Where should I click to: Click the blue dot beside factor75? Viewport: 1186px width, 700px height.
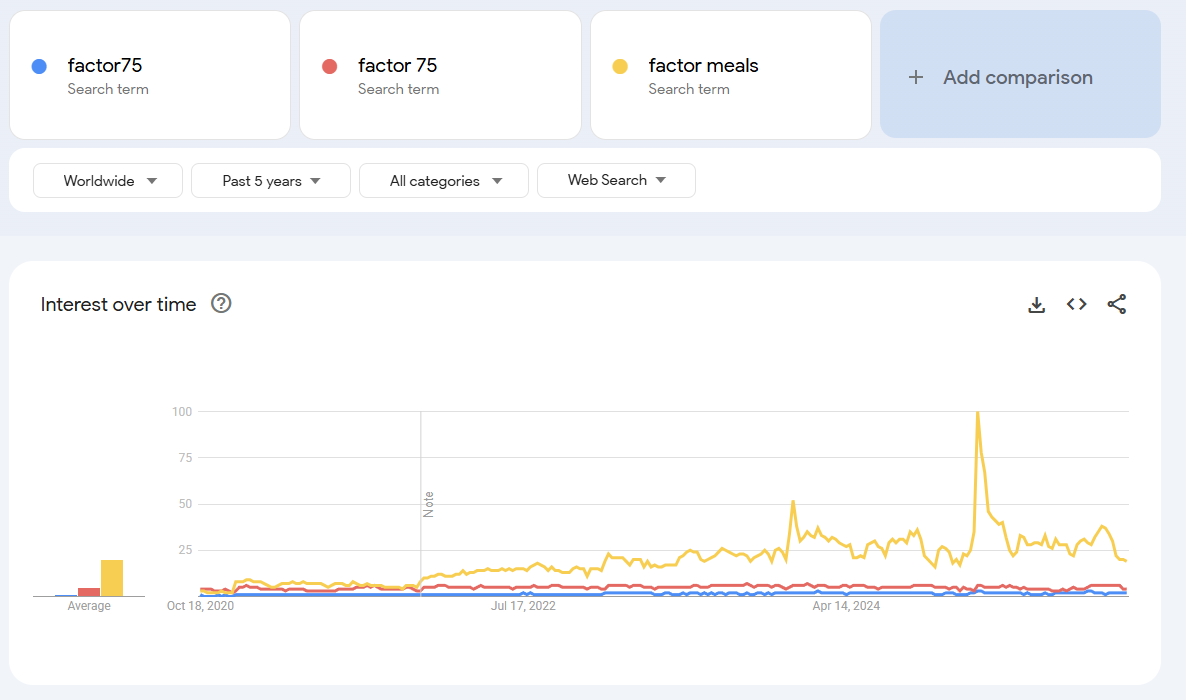[x=40, y=67]
